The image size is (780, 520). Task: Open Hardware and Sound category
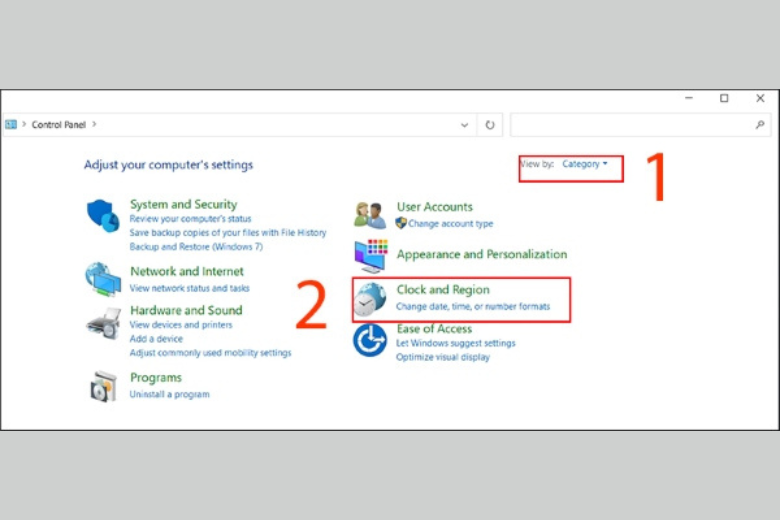(186, 310)
